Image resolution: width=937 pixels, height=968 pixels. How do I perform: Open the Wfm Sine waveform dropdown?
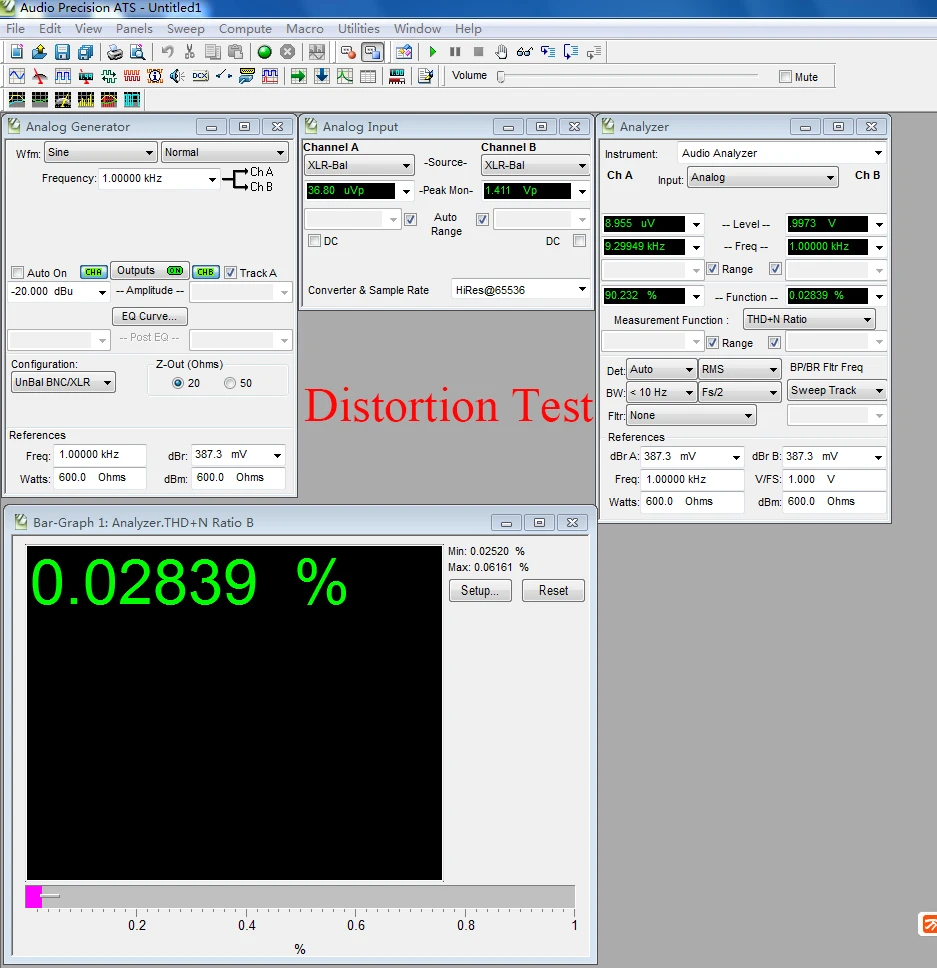[x=100, y=153]
